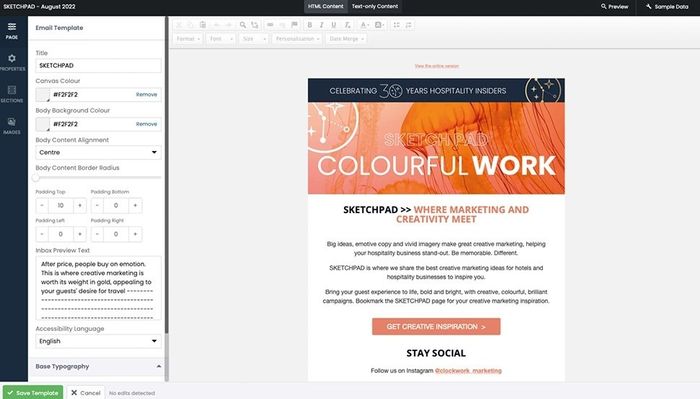
Task: Apply Italic formatting
Action: tap(321, 25)
